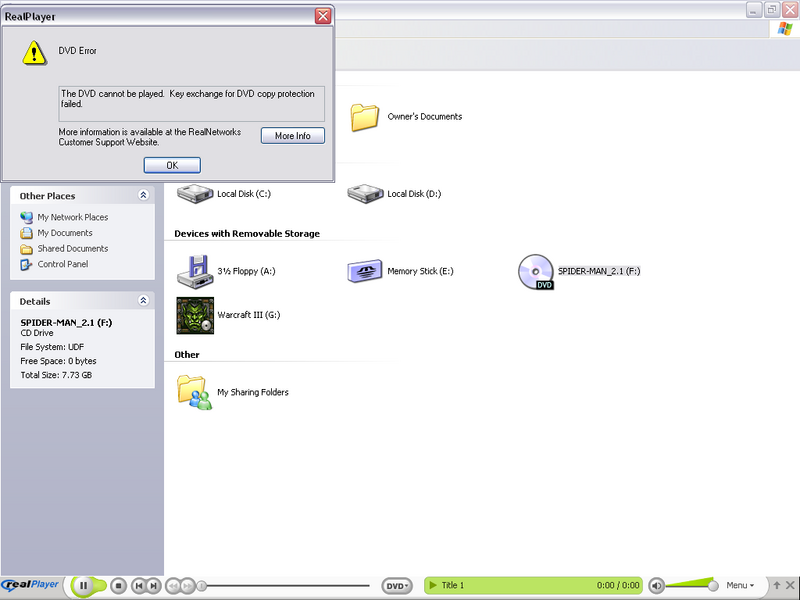Click the volume slider knob

(713, 586)
